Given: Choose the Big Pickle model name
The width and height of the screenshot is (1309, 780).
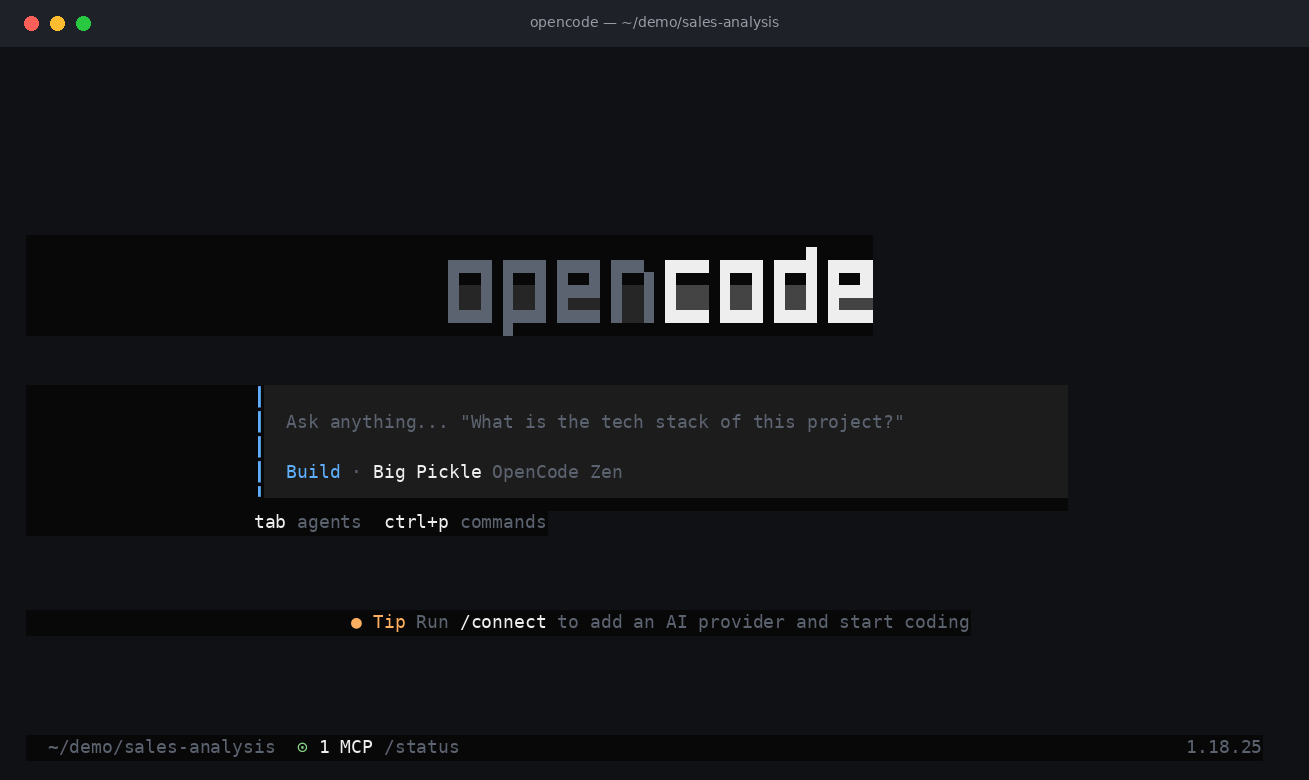Looking at the screenshot, I should [427, 472].
